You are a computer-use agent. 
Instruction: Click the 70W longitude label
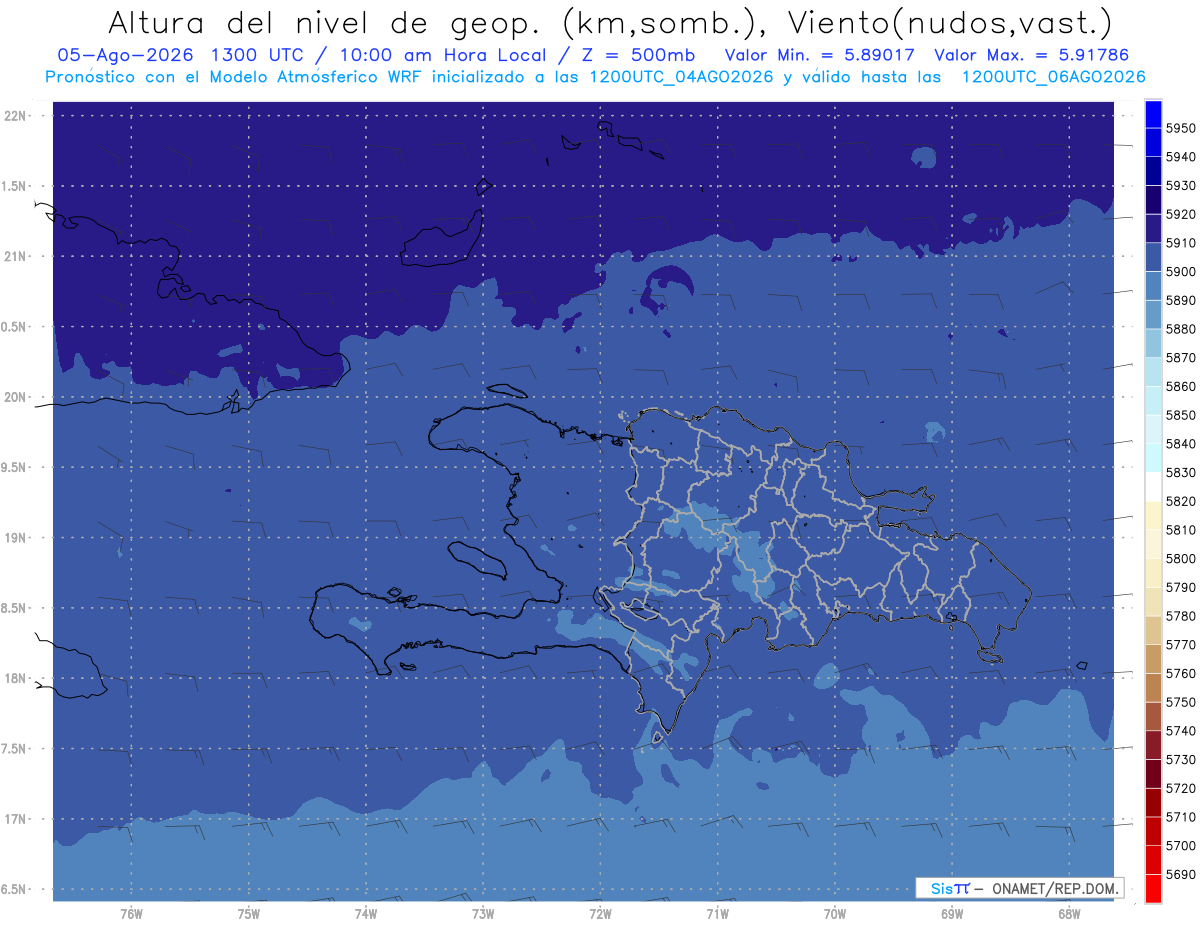835,914
